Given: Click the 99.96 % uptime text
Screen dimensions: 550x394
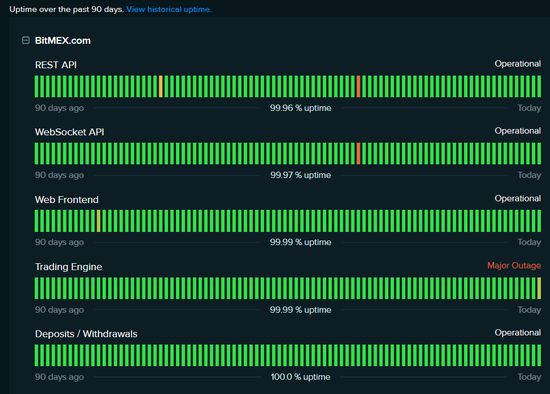Looking at the screenshot, I should pos(301,108).
